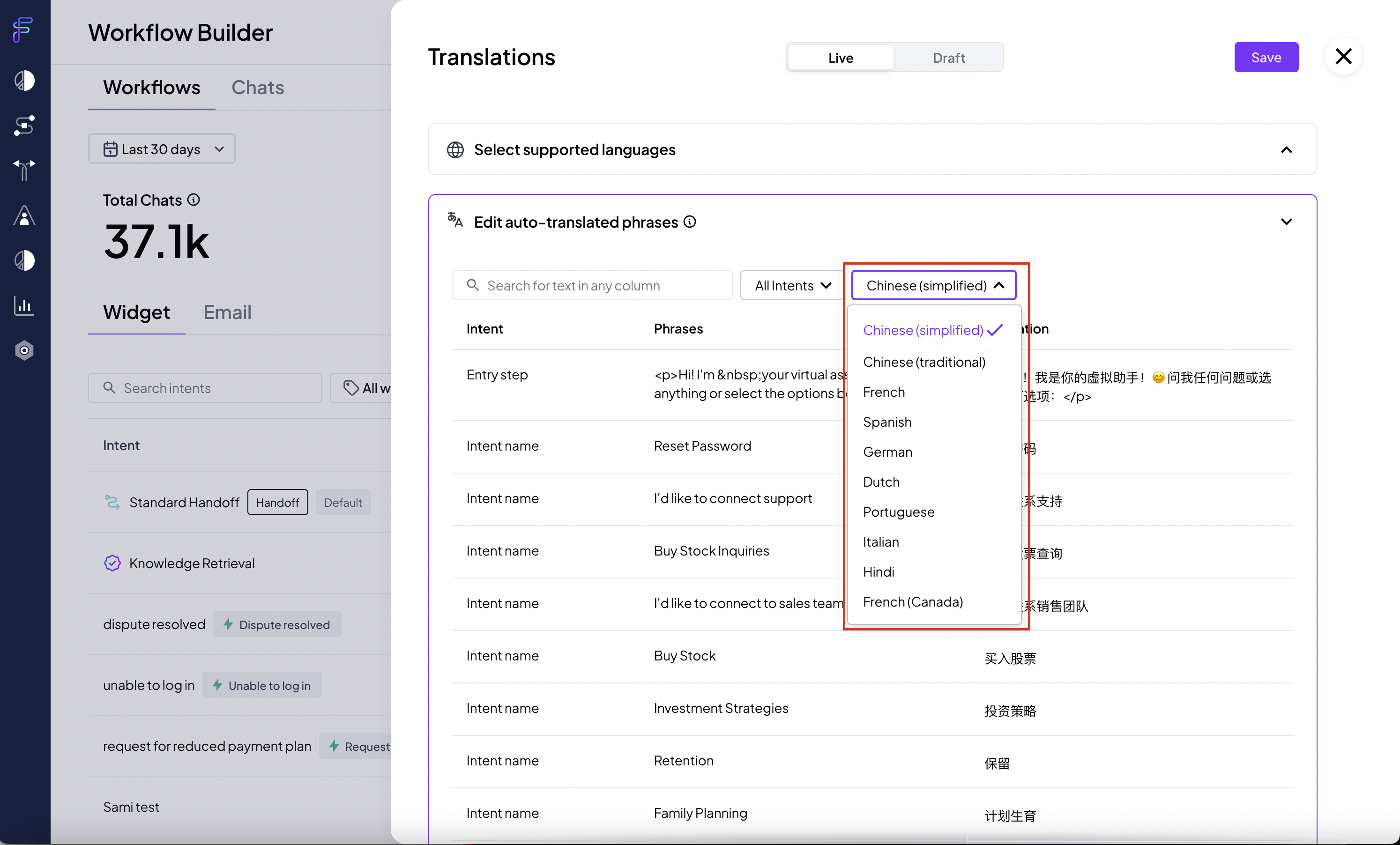Switch to Live translations mode
1400x845 pixels.
click(841, 58)
